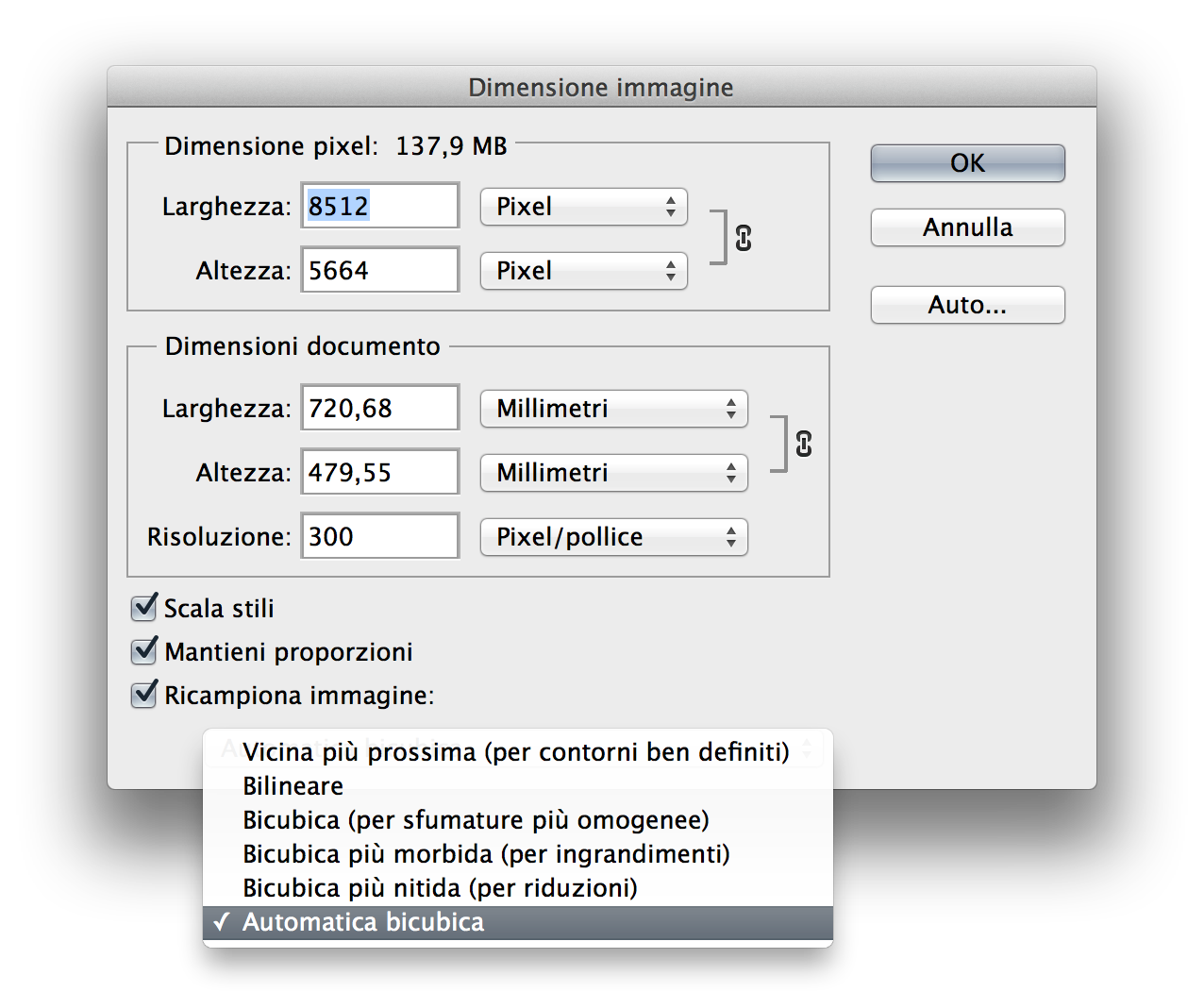1204x992 pixels.
Task: Open the Pixel unit dropdown for Larghezza
Action: point(583,207)
